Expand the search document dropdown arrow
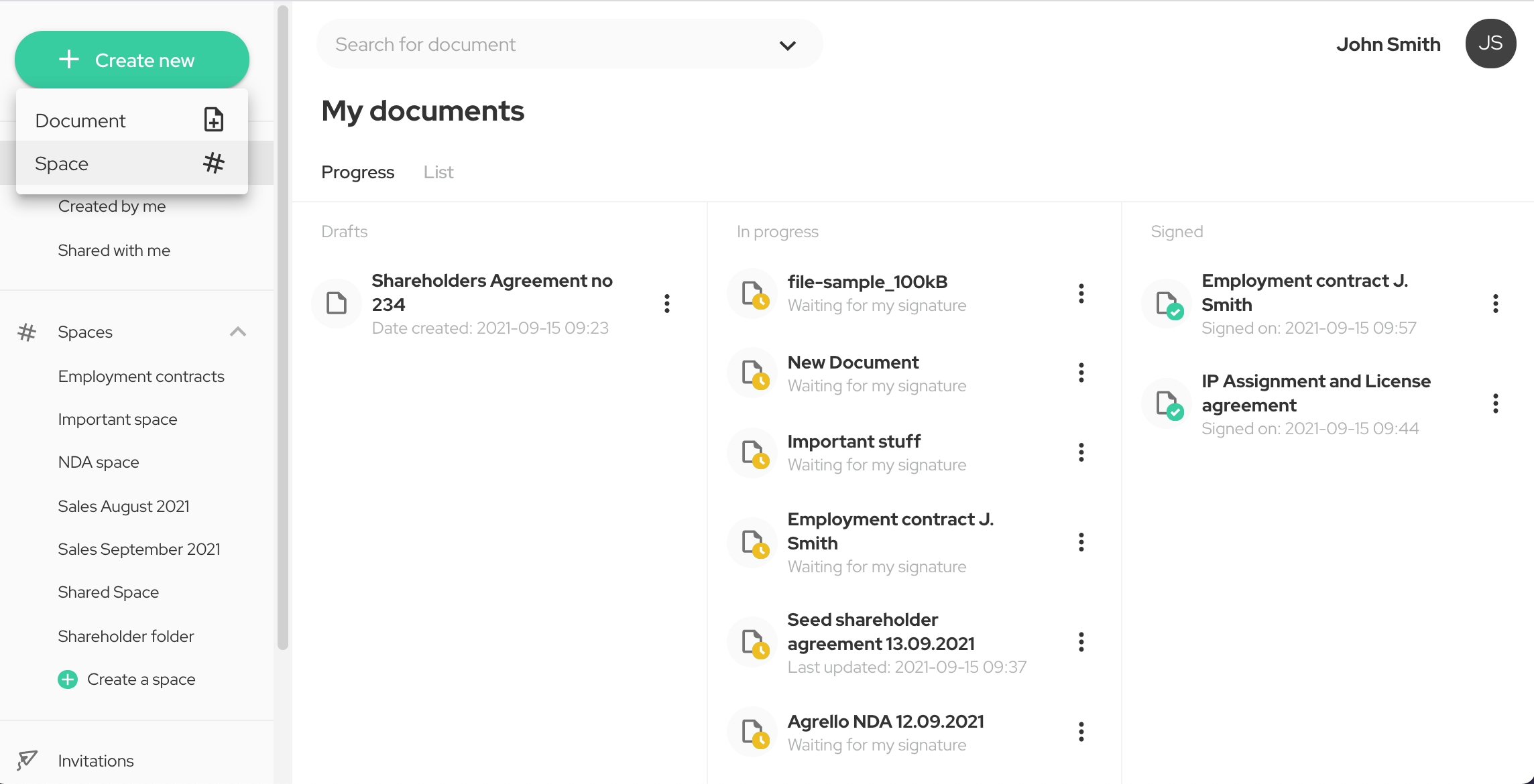 [x=788, y=45]
